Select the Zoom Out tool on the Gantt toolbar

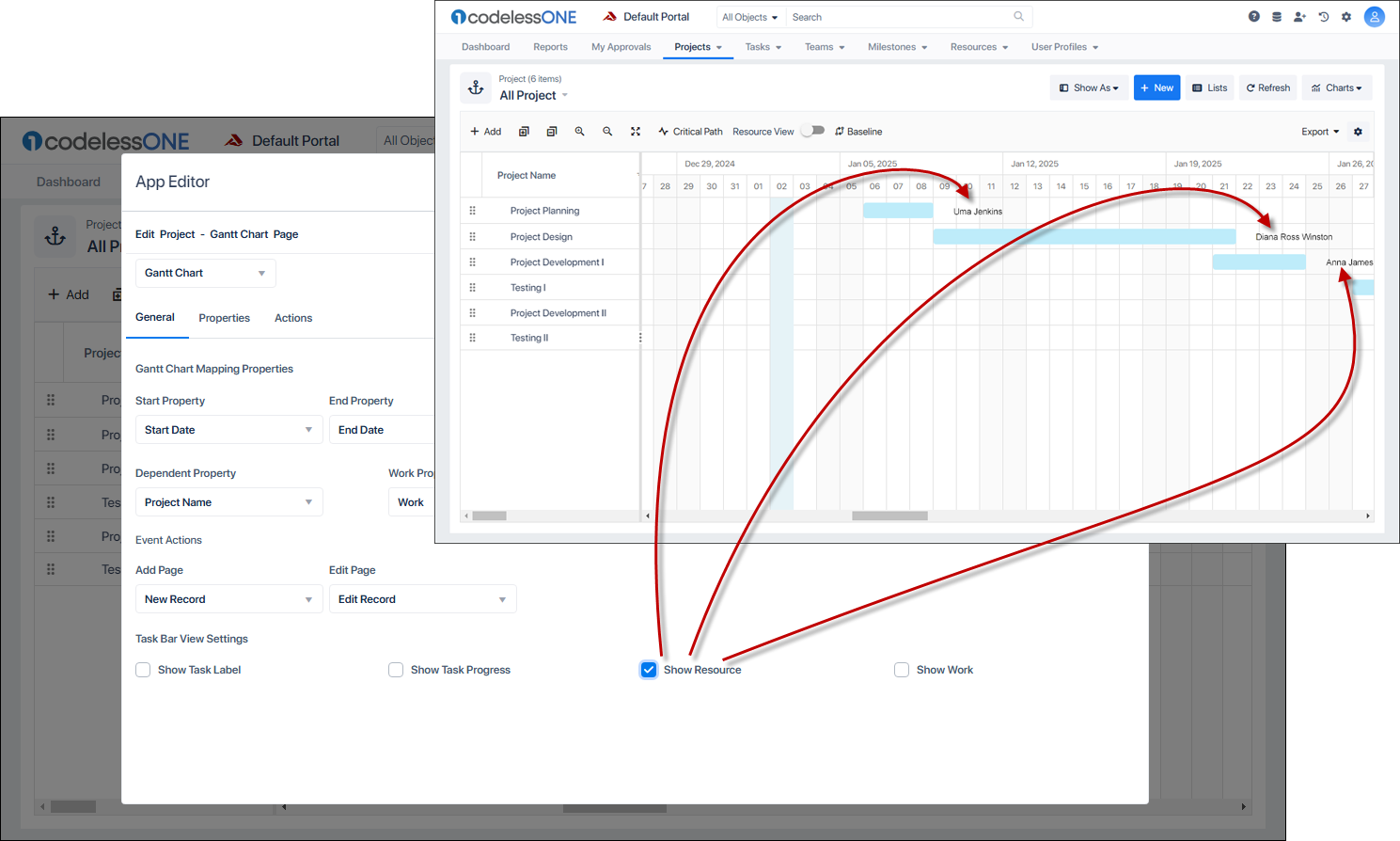[x=607, y=132]
